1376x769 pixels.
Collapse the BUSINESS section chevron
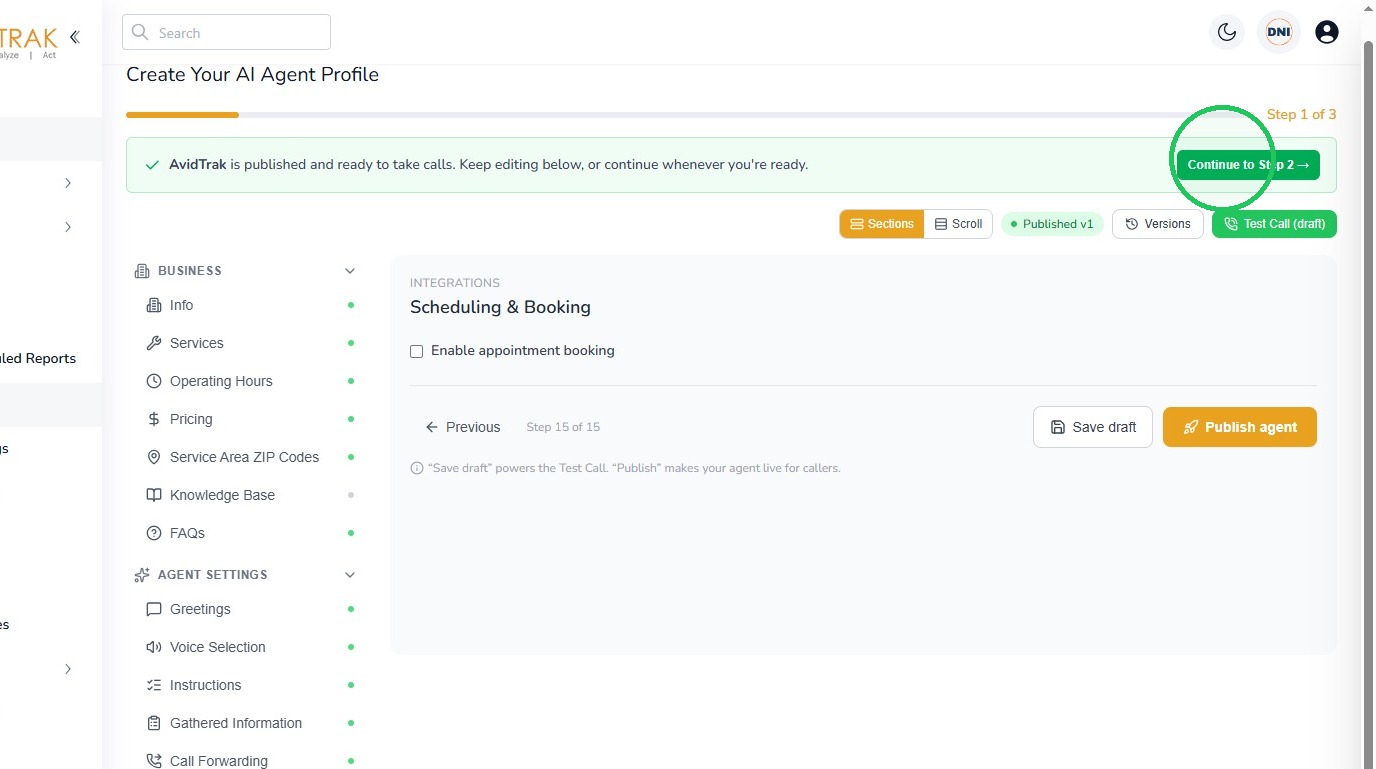pos(350,271)
